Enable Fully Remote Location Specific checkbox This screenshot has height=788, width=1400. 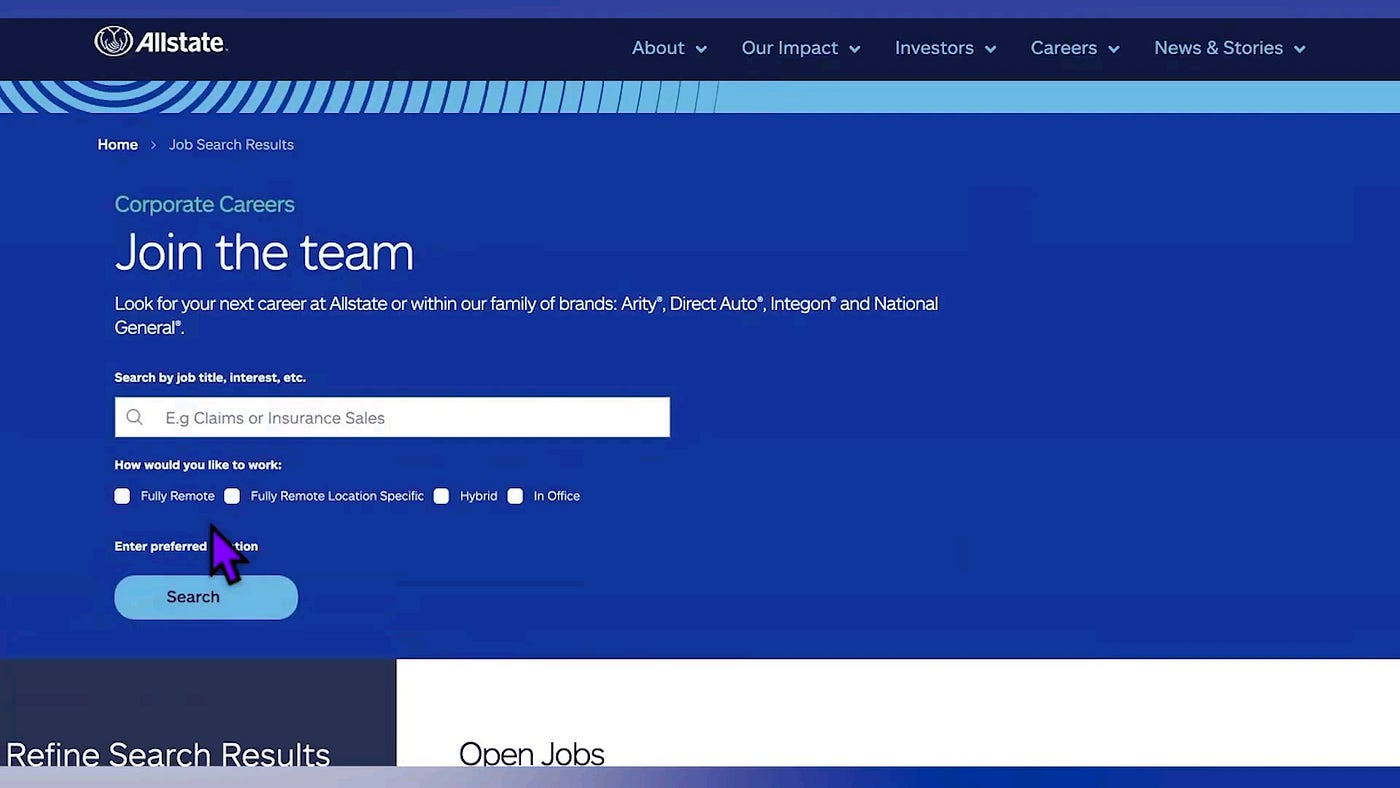pos(232,496)
